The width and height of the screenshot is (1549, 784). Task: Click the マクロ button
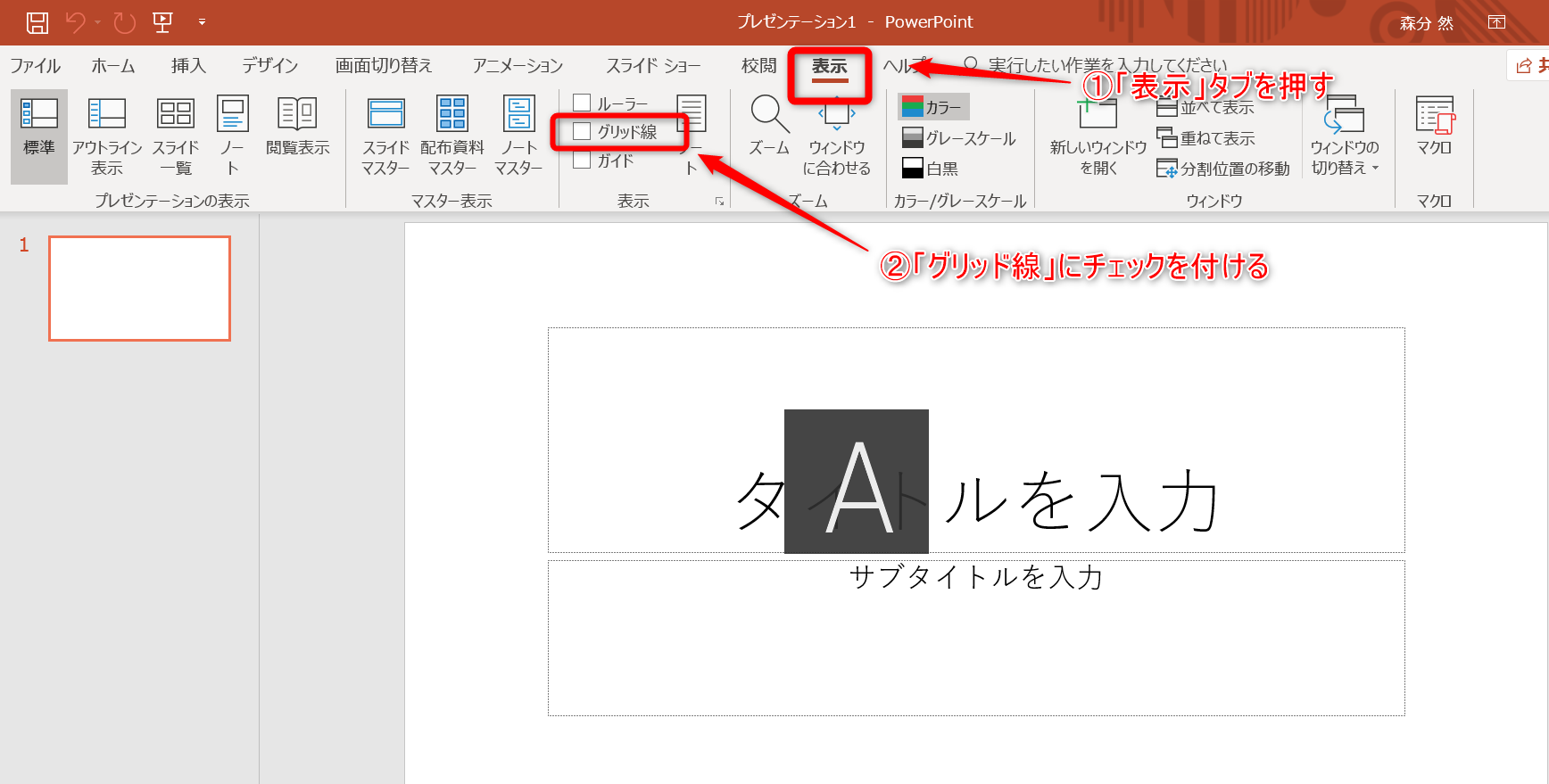1435,127
